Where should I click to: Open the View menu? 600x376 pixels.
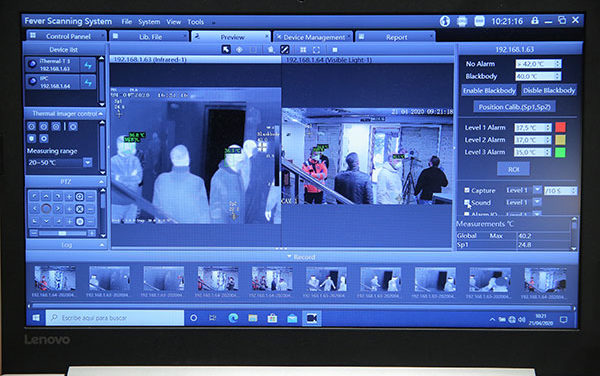coord(173,22)
